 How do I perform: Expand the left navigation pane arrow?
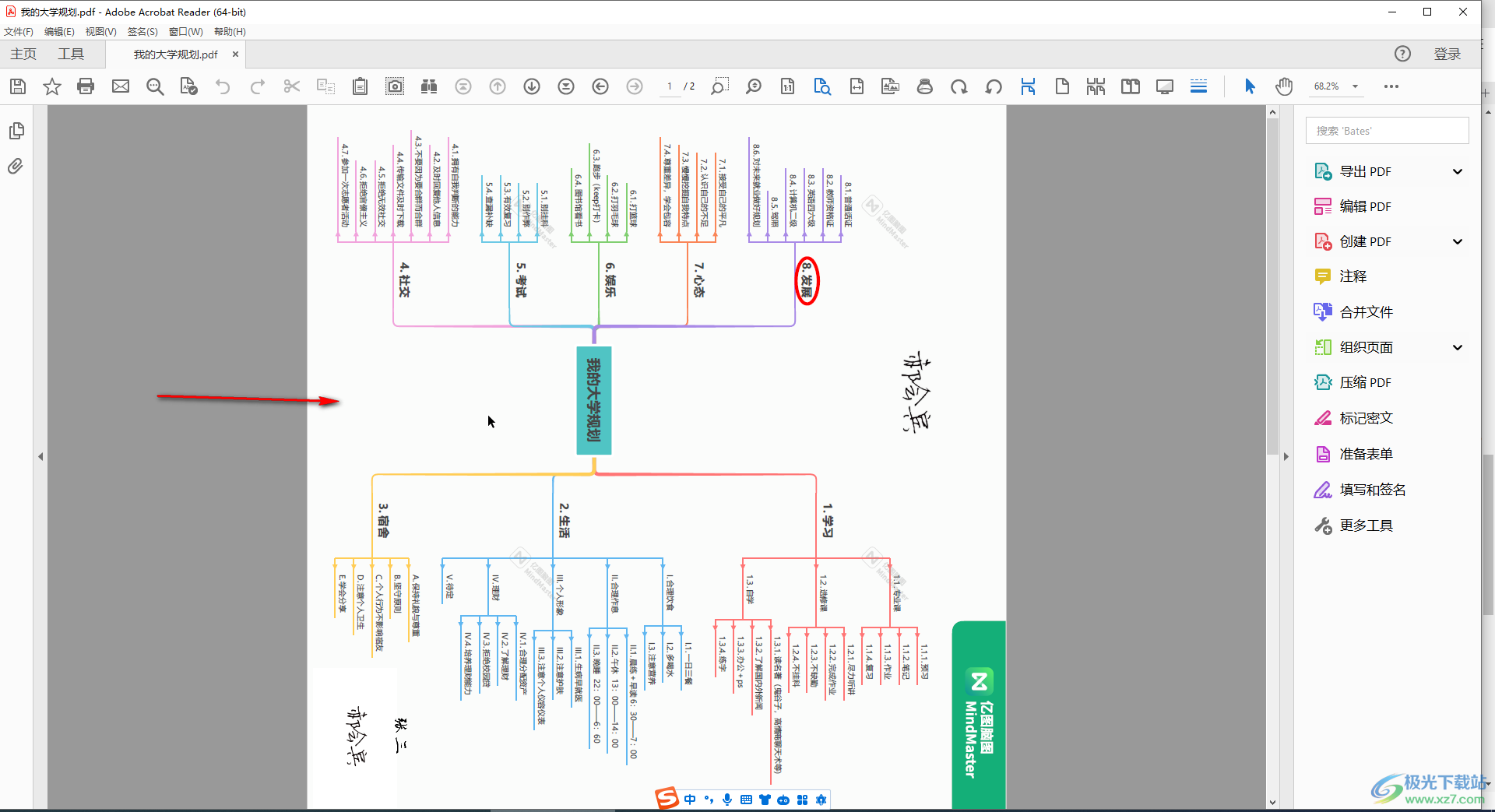[x=40, y=457]
